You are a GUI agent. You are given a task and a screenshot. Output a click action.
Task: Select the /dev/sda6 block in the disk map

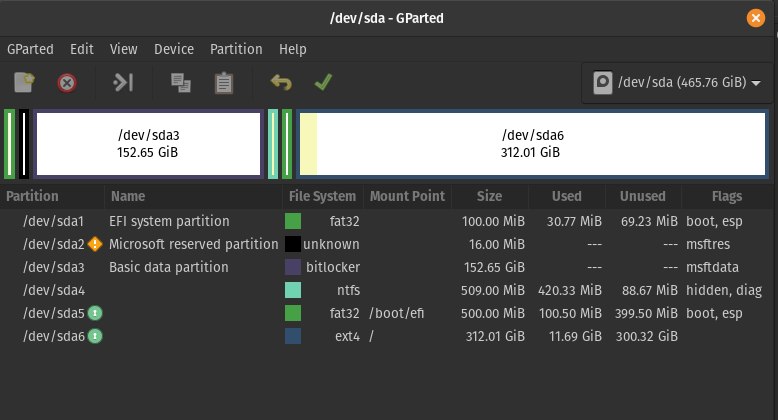pyautogui.click(x=532, y=144)
